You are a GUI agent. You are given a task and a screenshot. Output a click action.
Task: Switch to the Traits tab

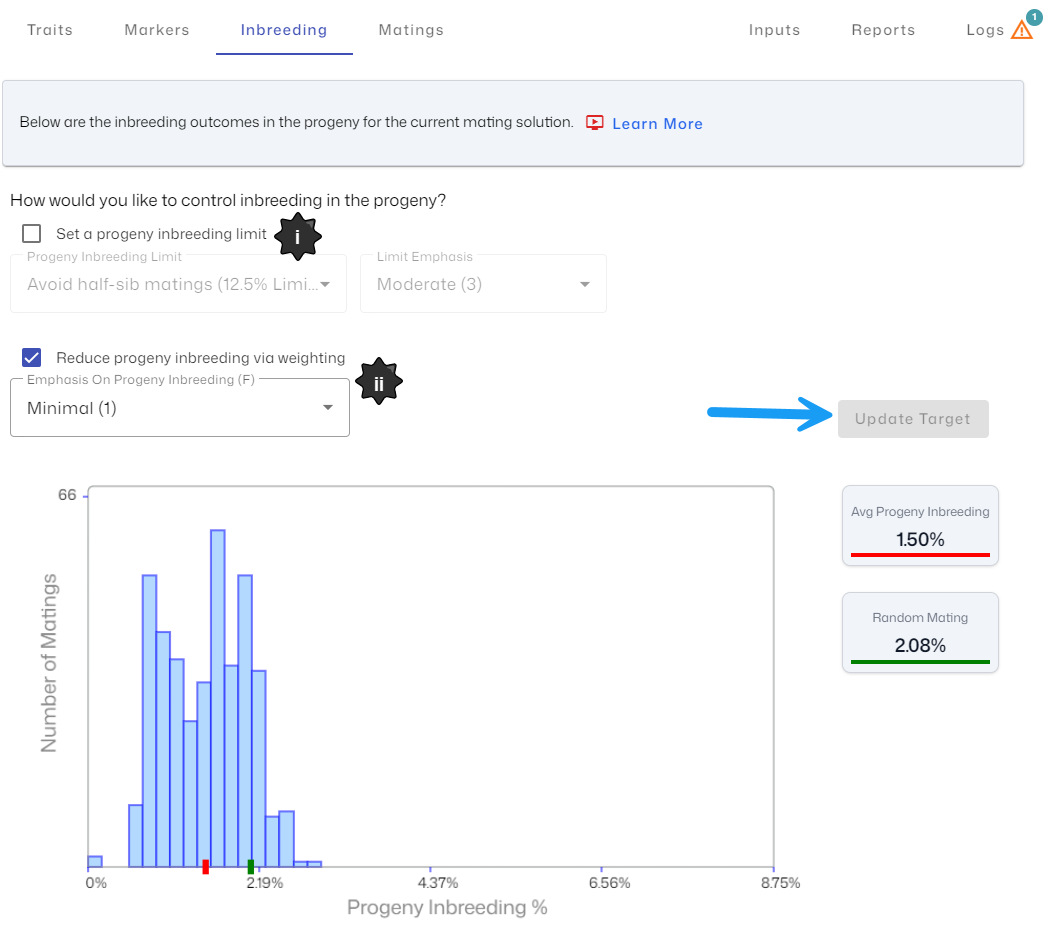[x=50, y=30]
